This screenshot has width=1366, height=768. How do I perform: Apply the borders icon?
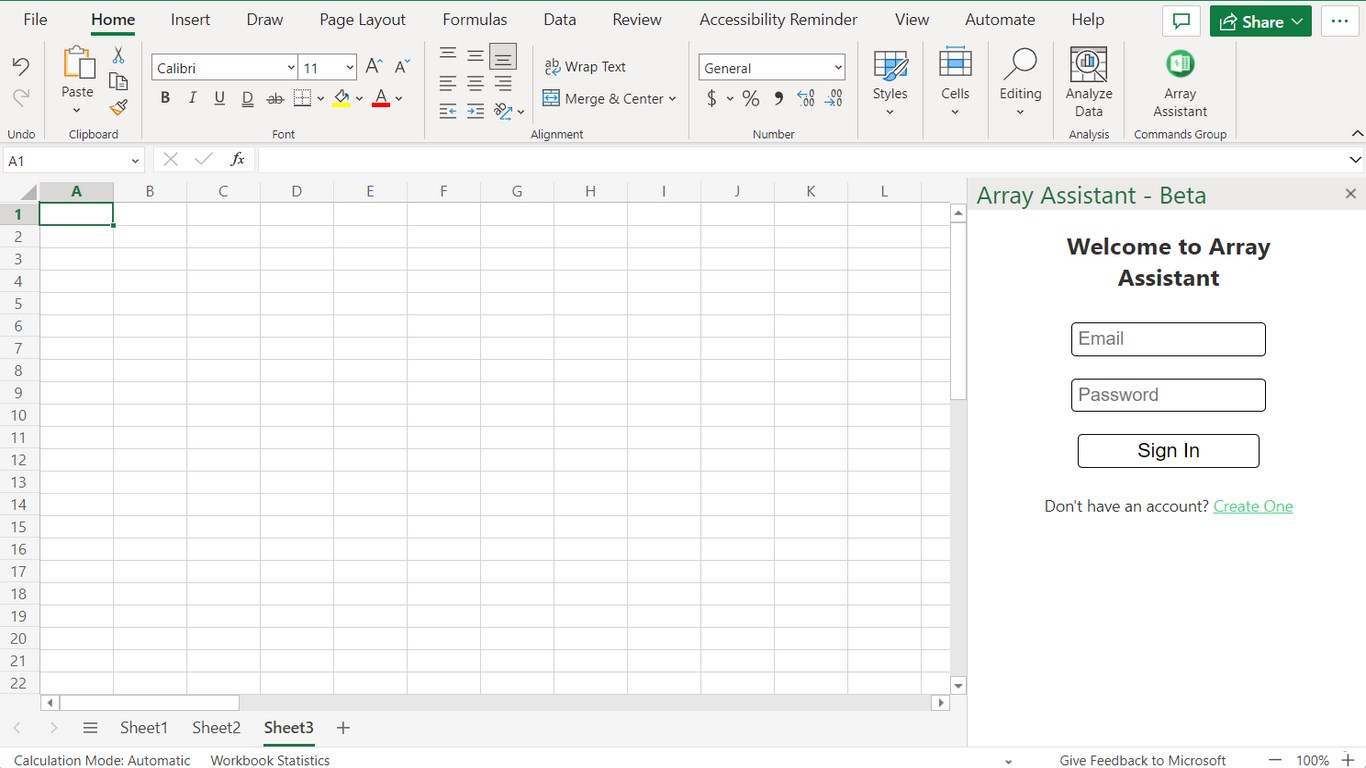click(x=302, y=98)
